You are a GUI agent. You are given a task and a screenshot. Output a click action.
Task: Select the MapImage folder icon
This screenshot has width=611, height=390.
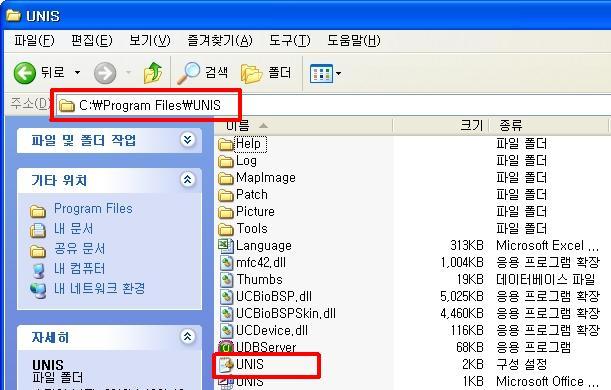tap(226, 178)
